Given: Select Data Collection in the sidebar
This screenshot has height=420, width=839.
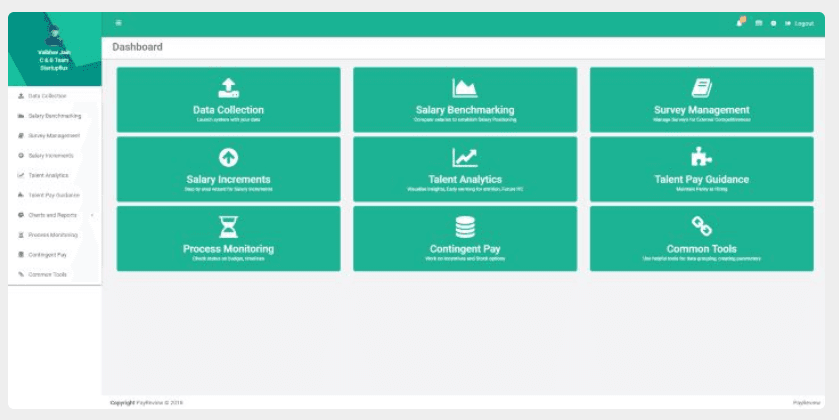Looking at the screenshot, I should [x=47, y=96].
